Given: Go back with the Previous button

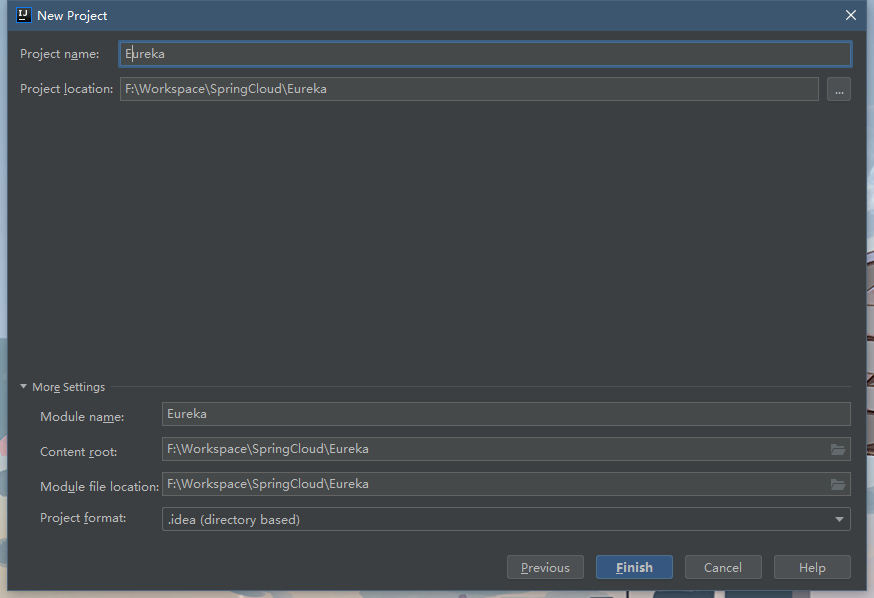Looking at the screenshot, I should pos(545,567).
